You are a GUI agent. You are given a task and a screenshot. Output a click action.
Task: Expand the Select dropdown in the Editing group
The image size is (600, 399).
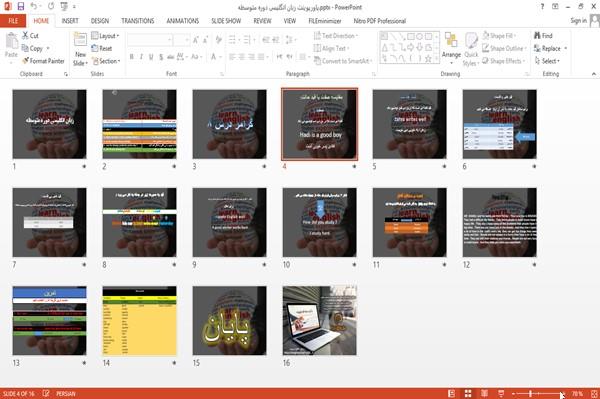[x=548, y=61]
